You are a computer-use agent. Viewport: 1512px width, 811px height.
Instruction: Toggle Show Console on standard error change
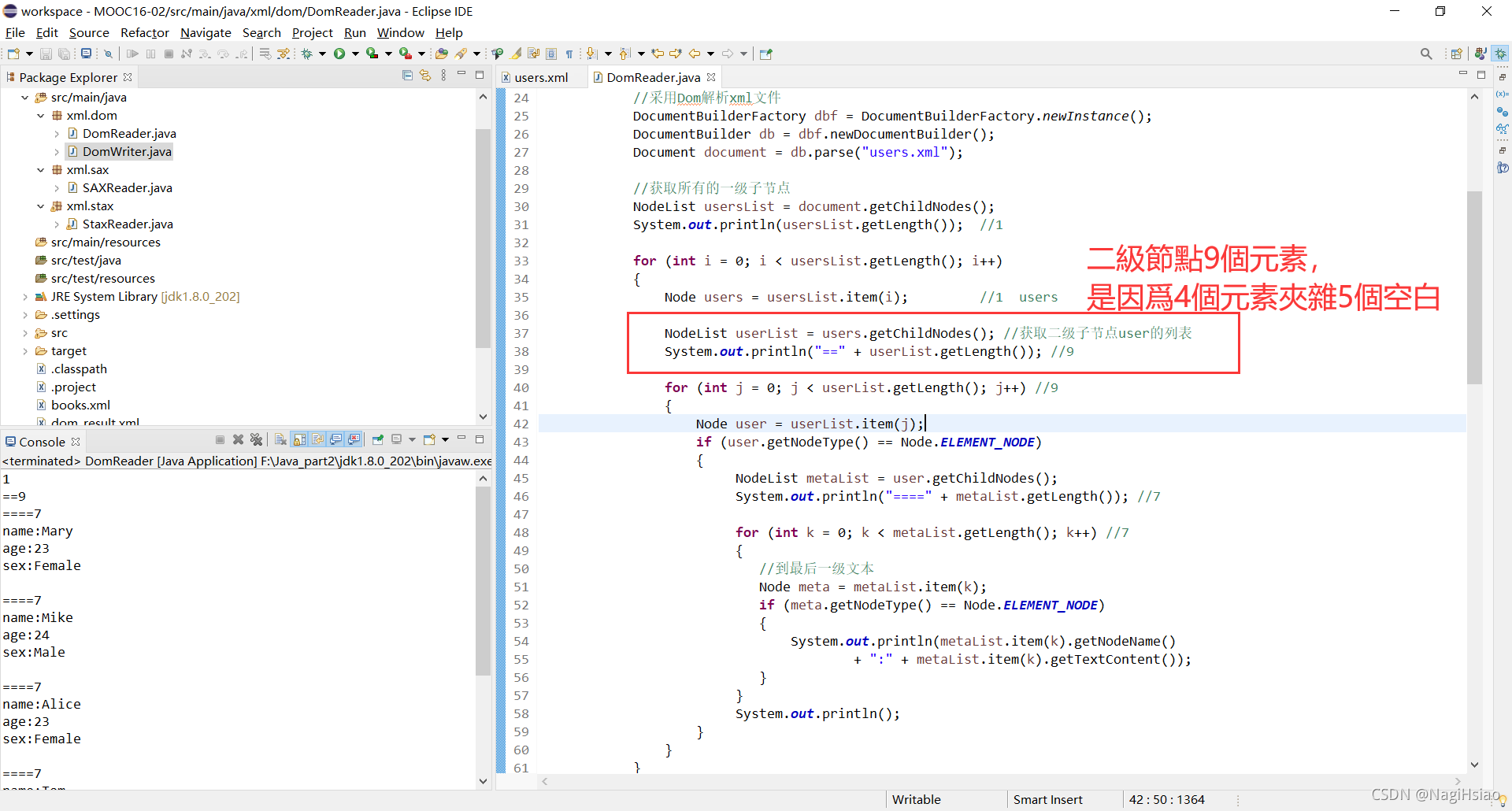click(x=354, y=439)
